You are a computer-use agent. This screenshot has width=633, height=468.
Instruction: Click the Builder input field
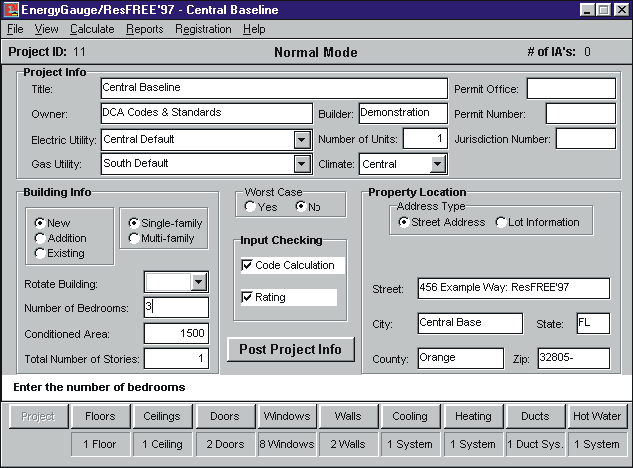click(403, 113)
